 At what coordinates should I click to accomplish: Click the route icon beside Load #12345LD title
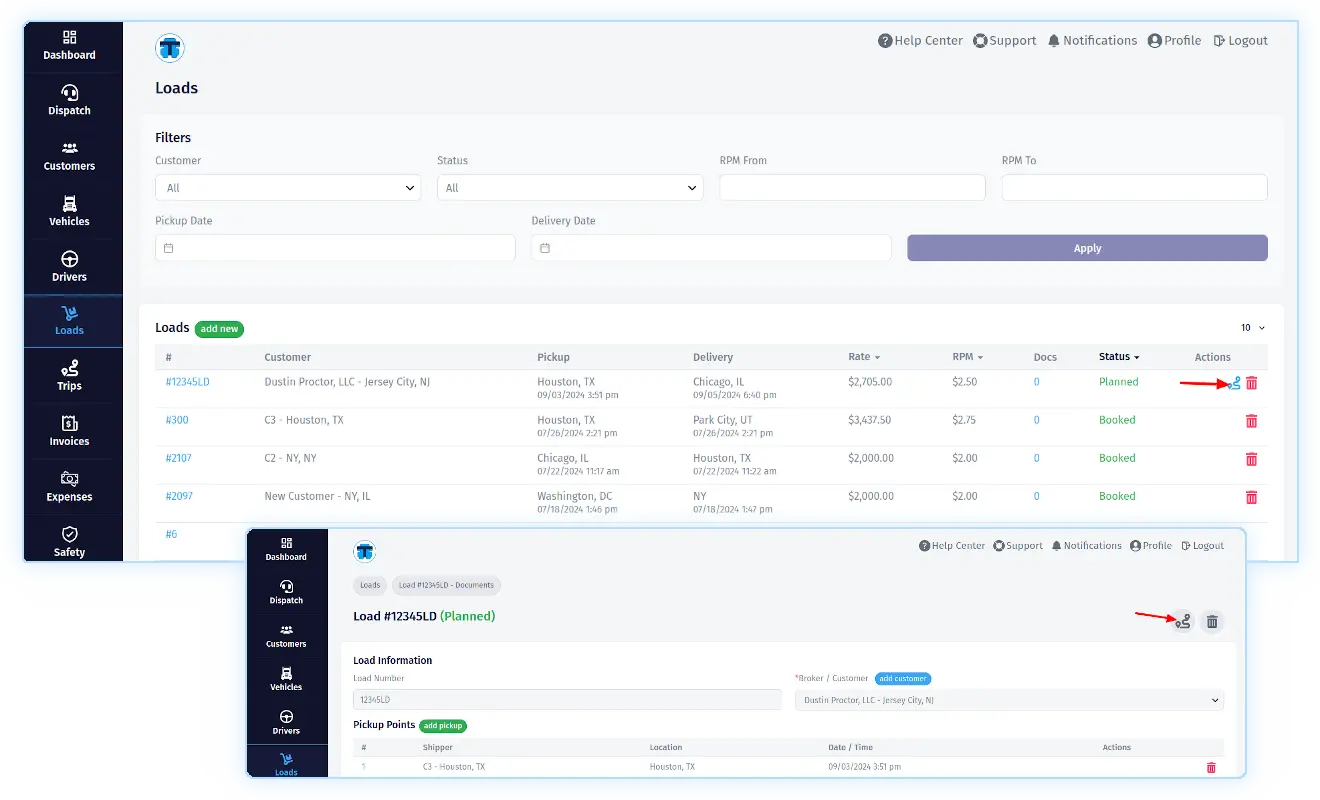point(1183,622)
